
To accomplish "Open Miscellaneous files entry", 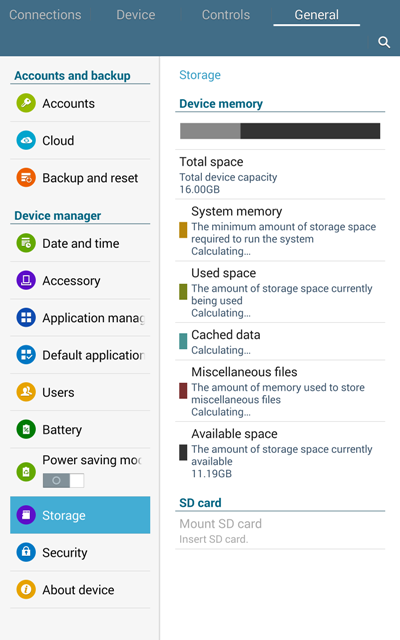I will tap(280, 391).
